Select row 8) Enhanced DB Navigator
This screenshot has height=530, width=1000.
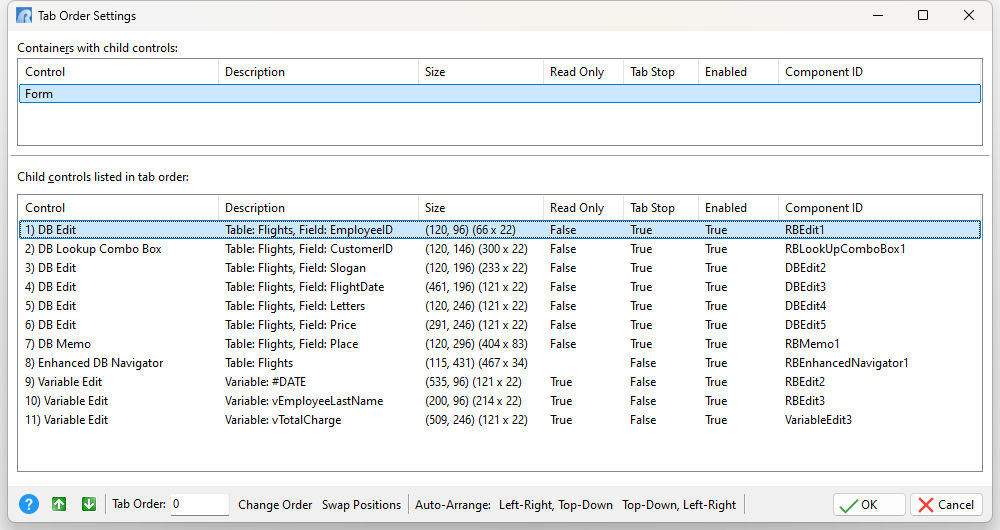[500, 363]
